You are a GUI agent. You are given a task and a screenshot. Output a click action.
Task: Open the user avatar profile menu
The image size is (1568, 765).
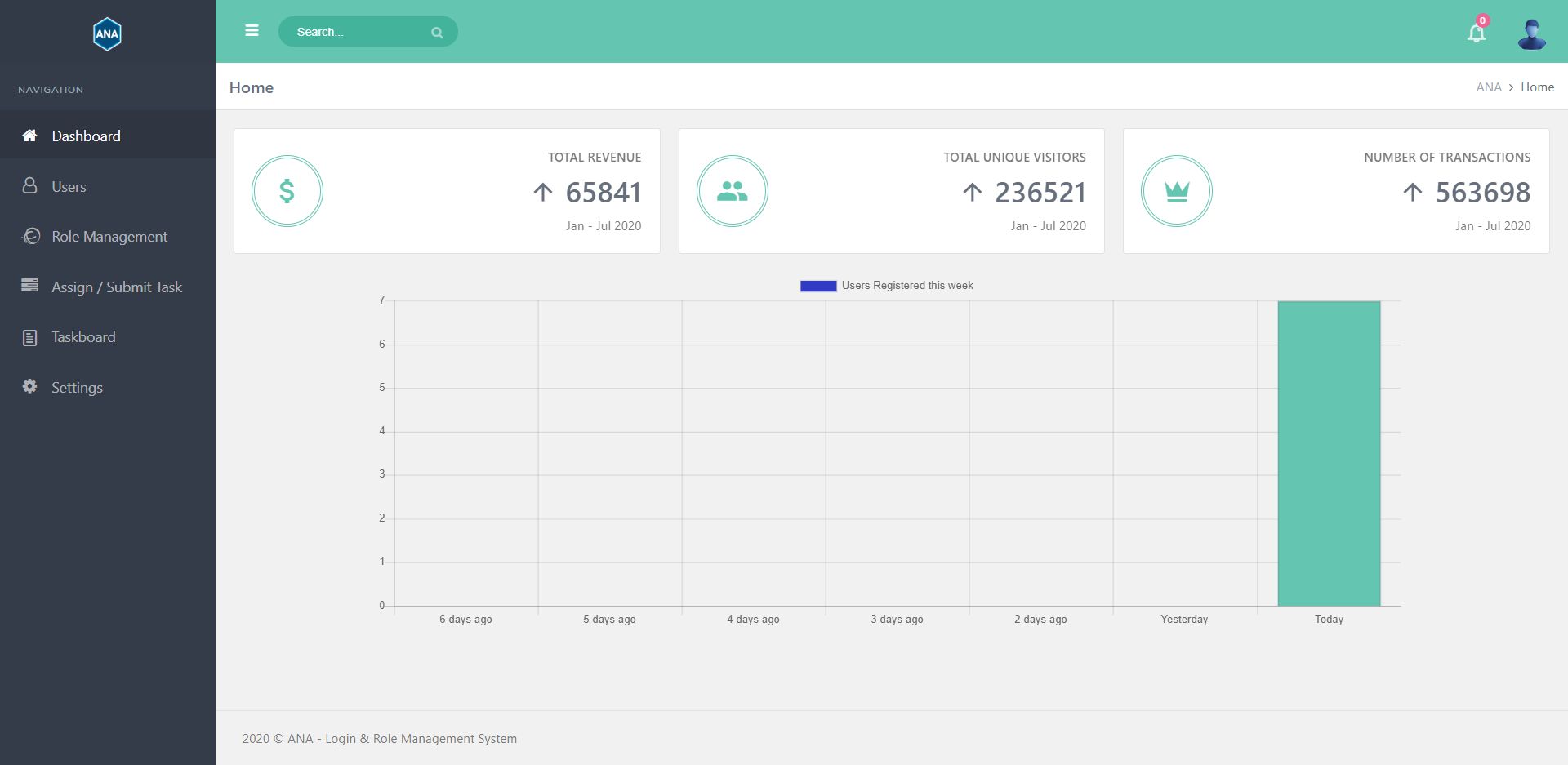(x=1531, y=34)
